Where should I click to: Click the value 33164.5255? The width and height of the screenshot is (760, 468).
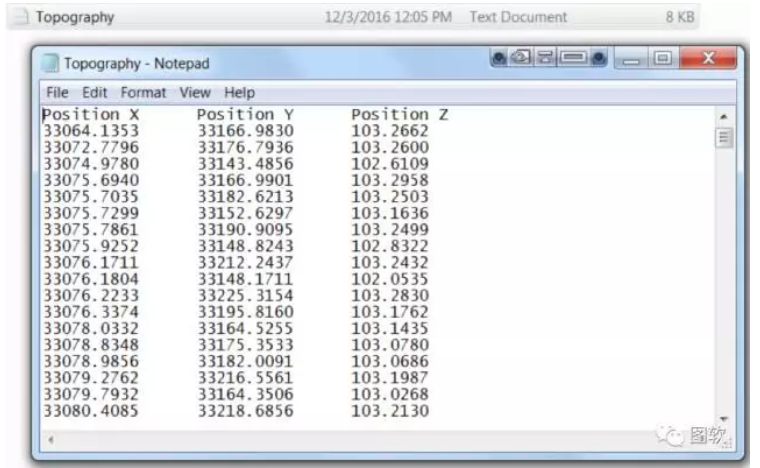[x=246, y=328]
